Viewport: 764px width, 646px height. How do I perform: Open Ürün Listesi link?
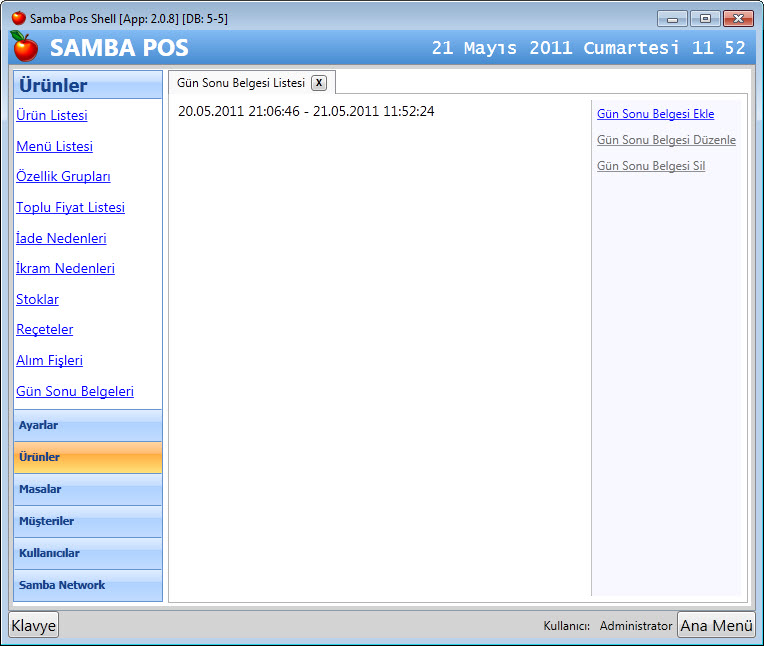coord(52,116)
